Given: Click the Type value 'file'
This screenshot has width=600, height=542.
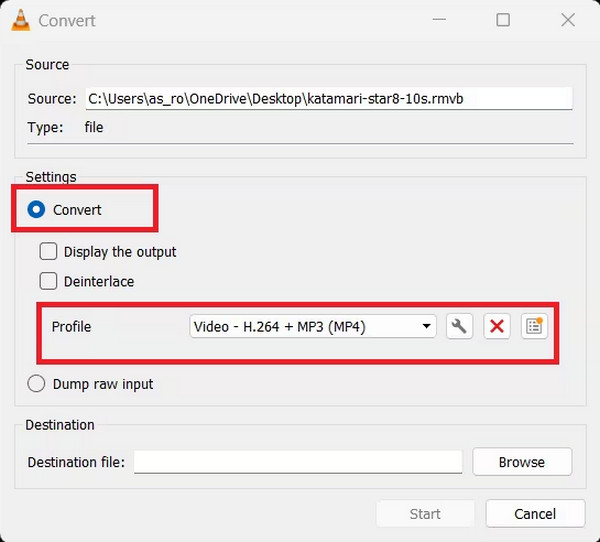Looking at the screenshot, I should point(94,127).
